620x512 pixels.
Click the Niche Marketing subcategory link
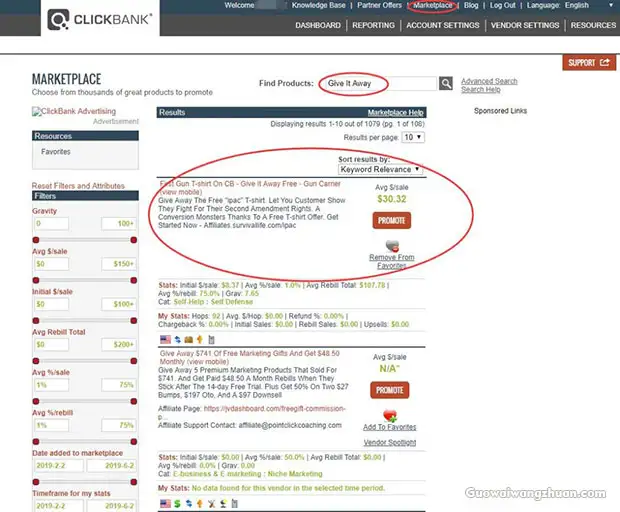[x=295, y=474]
